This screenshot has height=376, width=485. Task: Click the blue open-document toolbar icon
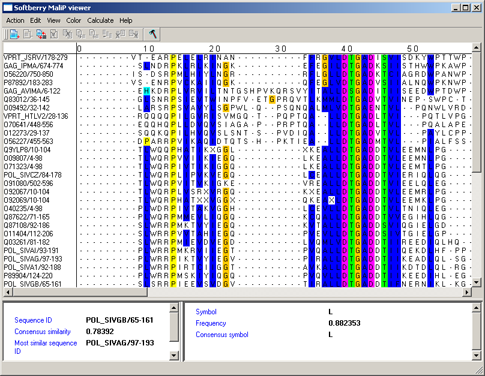click(14, 34)
